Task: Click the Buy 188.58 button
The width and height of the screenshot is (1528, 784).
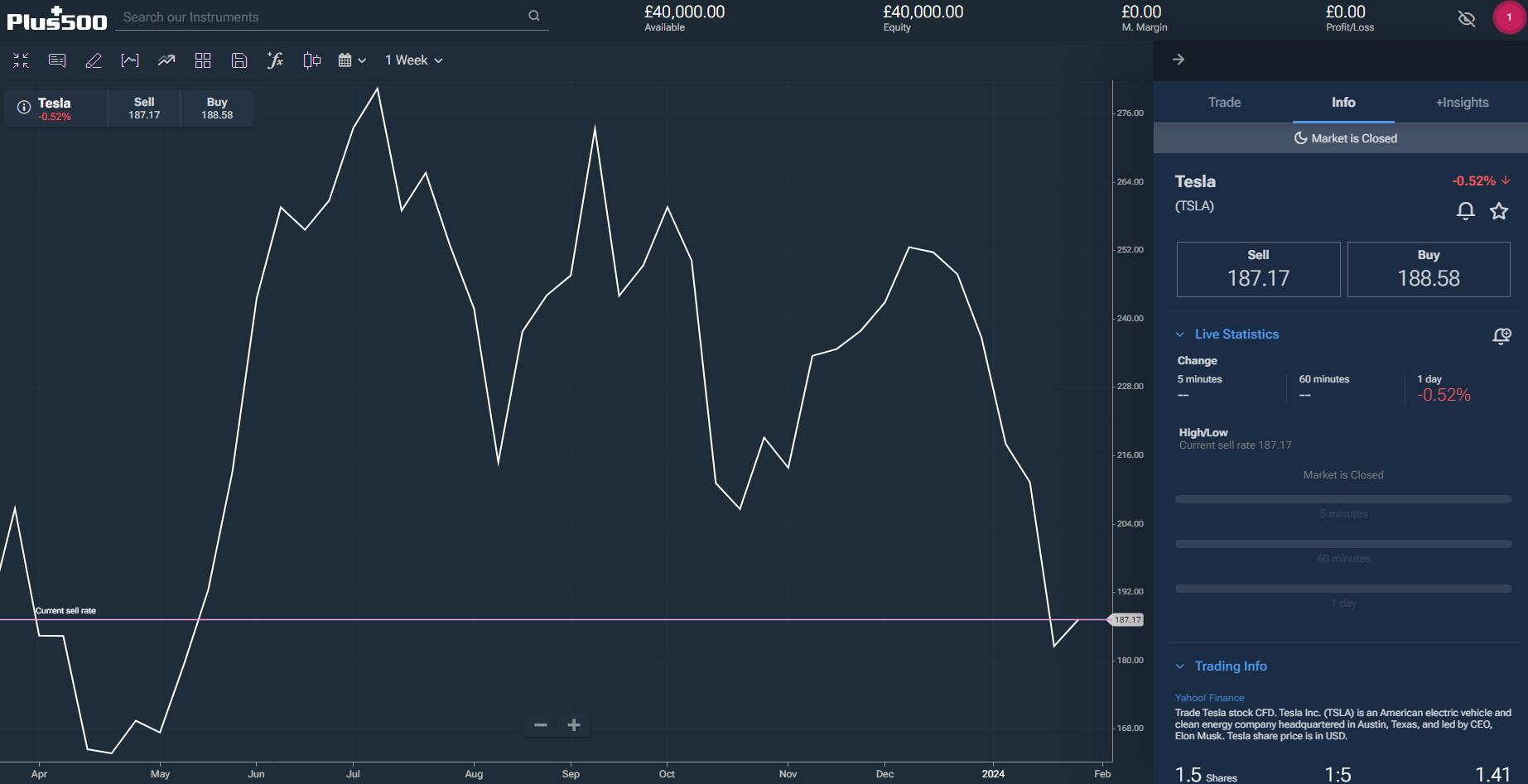Action: (1429, 269)
